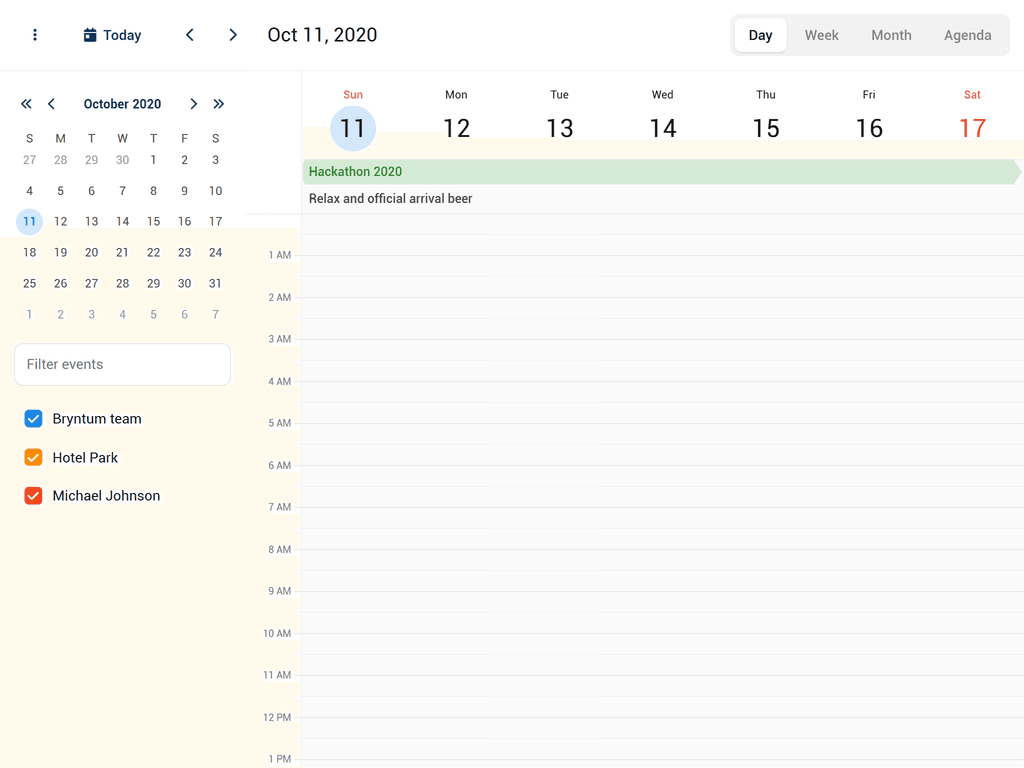The width and height of the screenshot is (1024, 768).
Task: Click October 2020 month title
Action: point(122,104)
